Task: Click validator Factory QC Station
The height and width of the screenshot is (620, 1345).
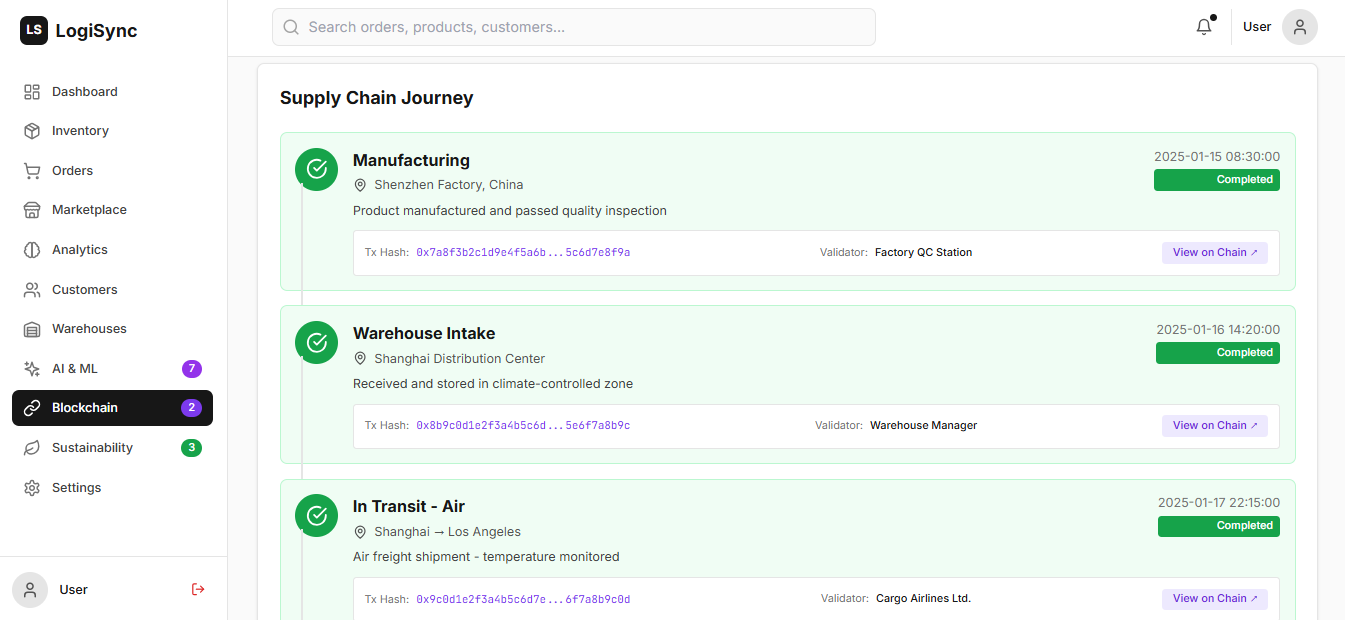Action: point(924,253)
